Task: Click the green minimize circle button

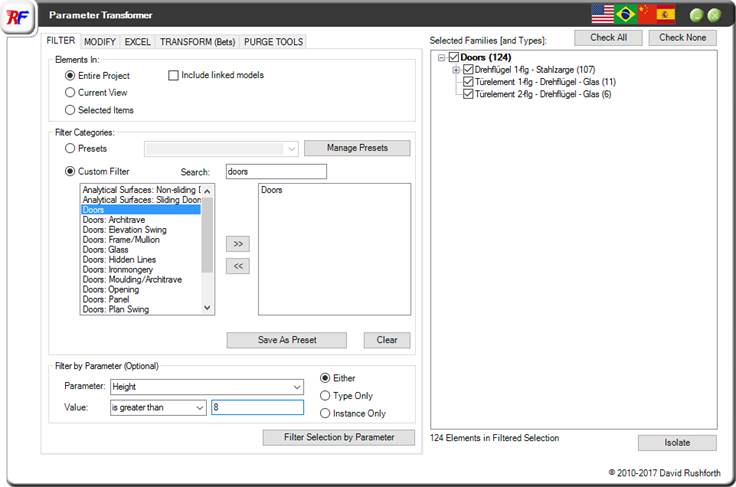Action: (x=697, y=15)
